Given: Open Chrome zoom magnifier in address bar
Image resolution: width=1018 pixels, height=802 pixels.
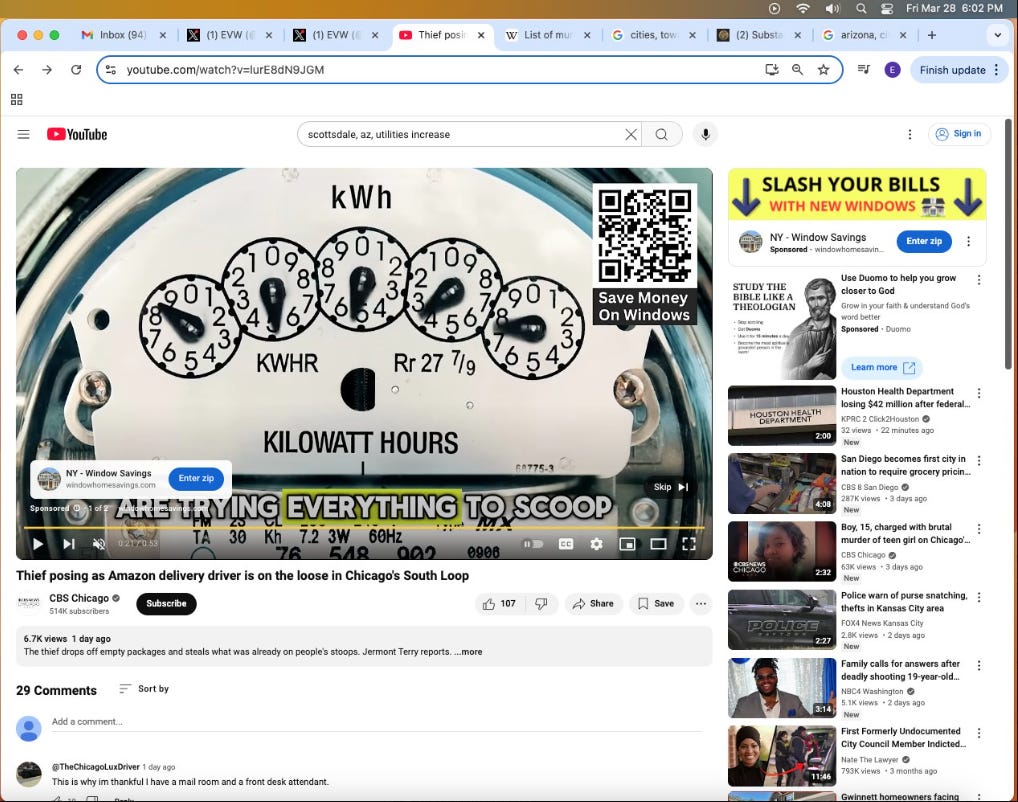Looking at the screenshot, I should [797, 69].
